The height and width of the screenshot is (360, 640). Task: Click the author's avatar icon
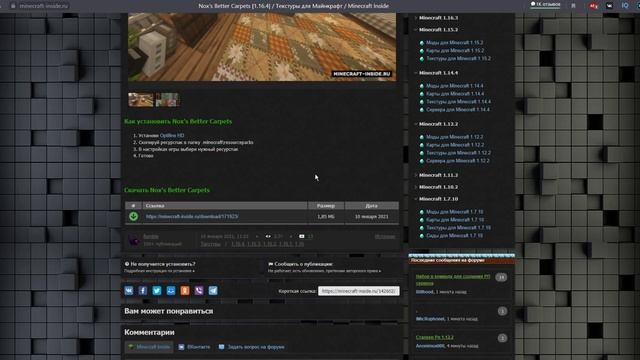click(x=134, y=240)
